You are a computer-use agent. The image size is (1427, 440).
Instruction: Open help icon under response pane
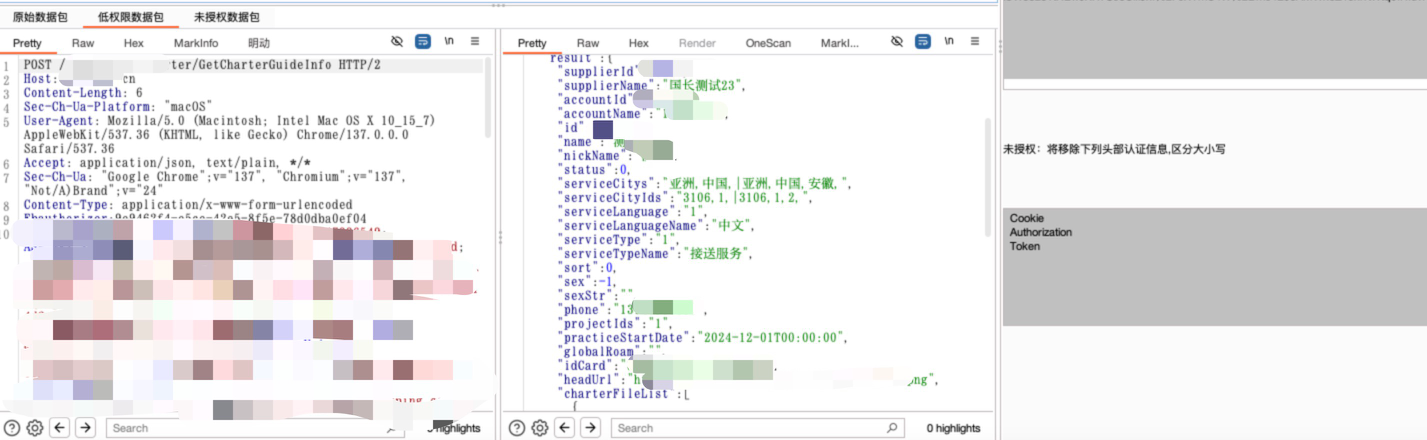[x=517, y=428]
